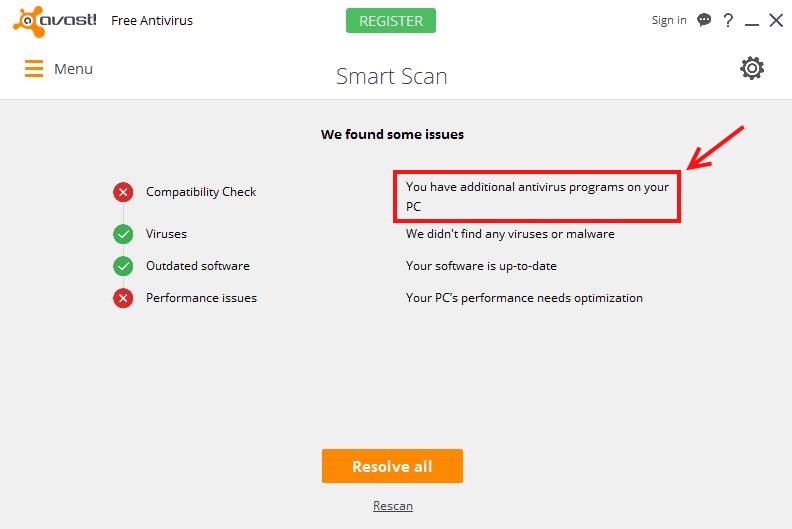Open the Sign in link

click(x=669, y=20)
